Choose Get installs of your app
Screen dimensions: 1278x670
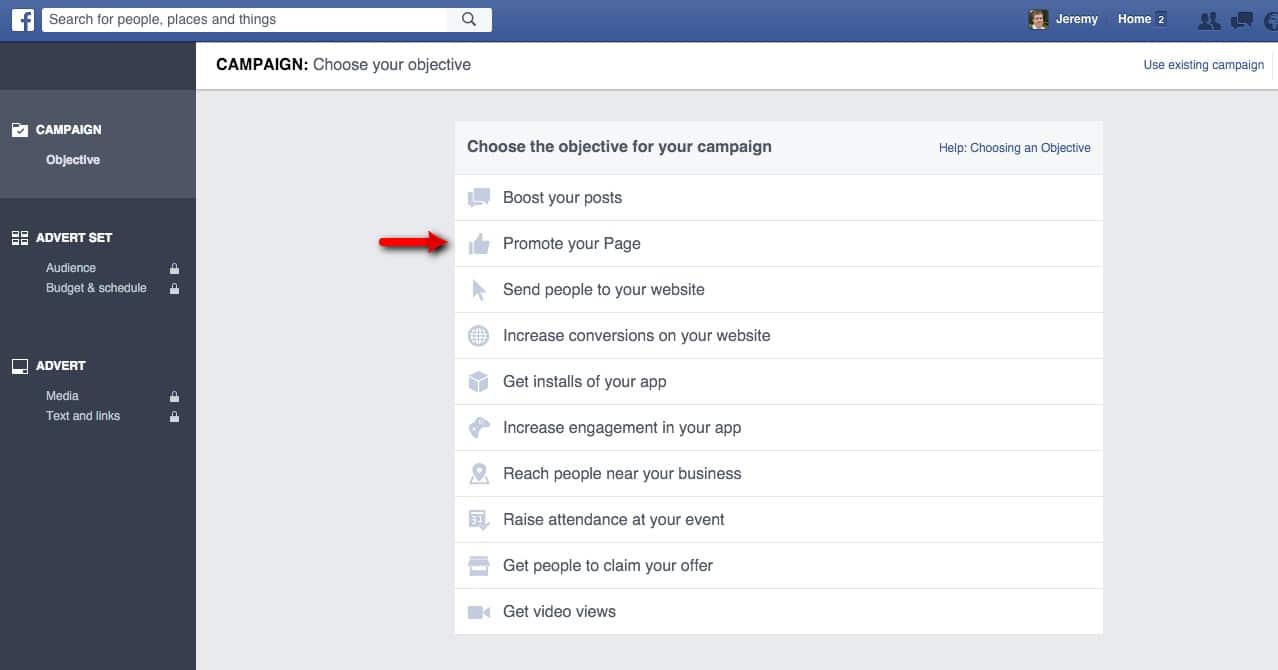584,382
